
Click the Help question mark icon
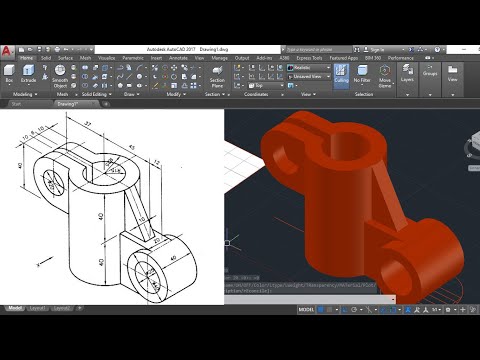(437, 50)
